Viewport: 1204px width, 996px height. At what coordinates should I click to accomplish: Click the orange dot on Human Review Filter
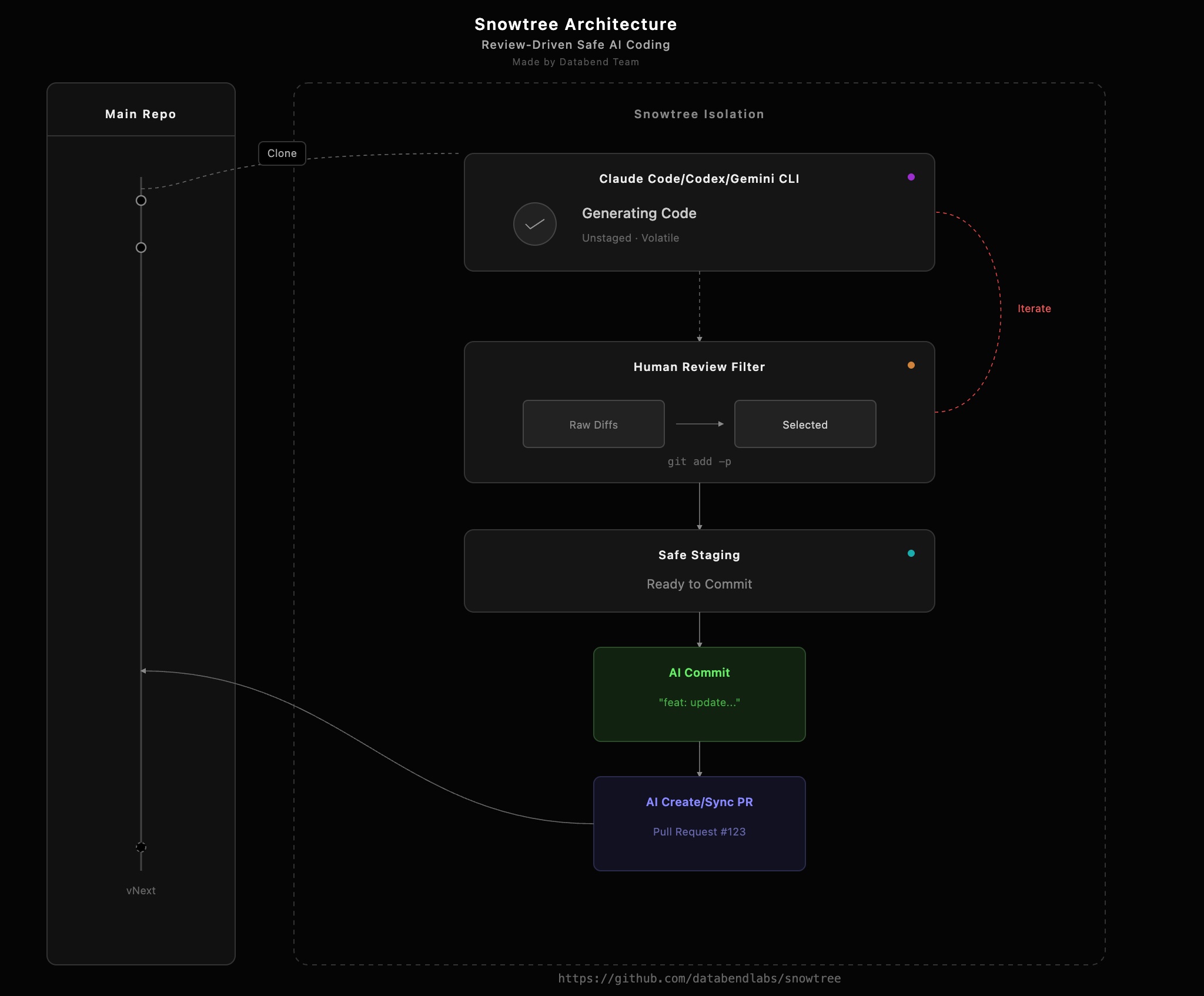(x=912, y=365)
